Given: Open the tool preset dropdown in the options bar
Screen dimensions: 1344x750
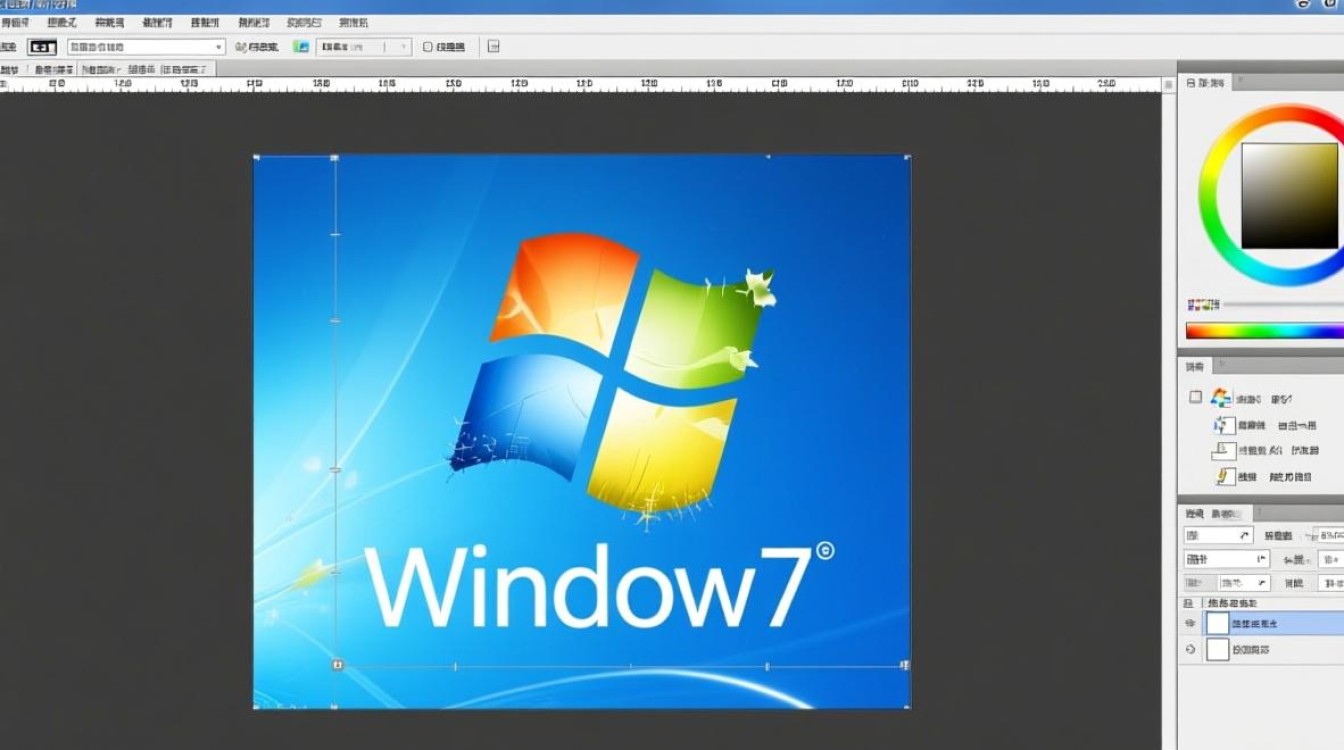Looking at the screenshot, I should [x=145, y=46].
